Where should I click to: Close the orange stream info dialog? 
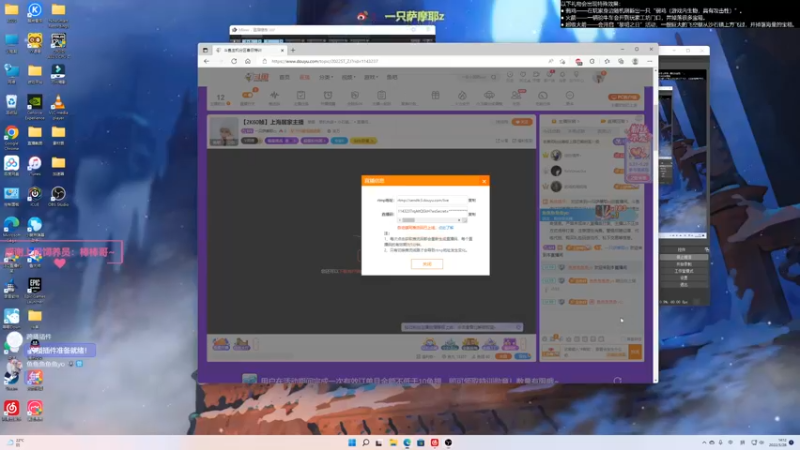(x=484, y=181)
